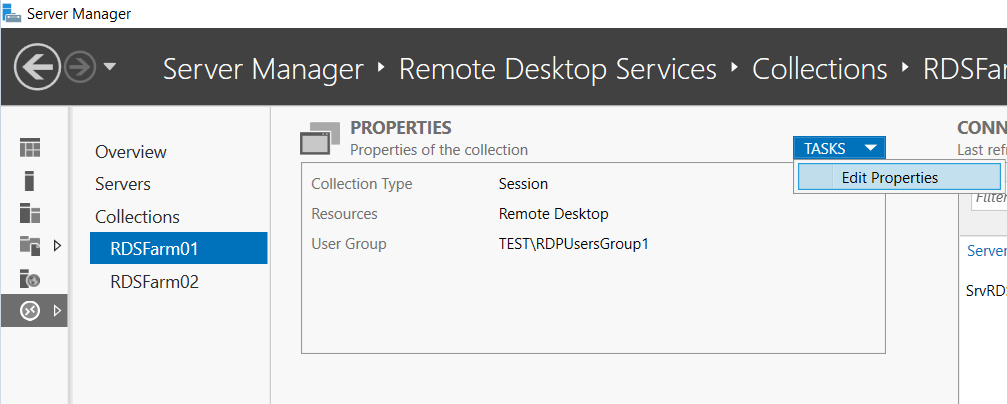Click the Forward navigation arrow
This screenshot has width=1007, height=404.
pos(80,67)
